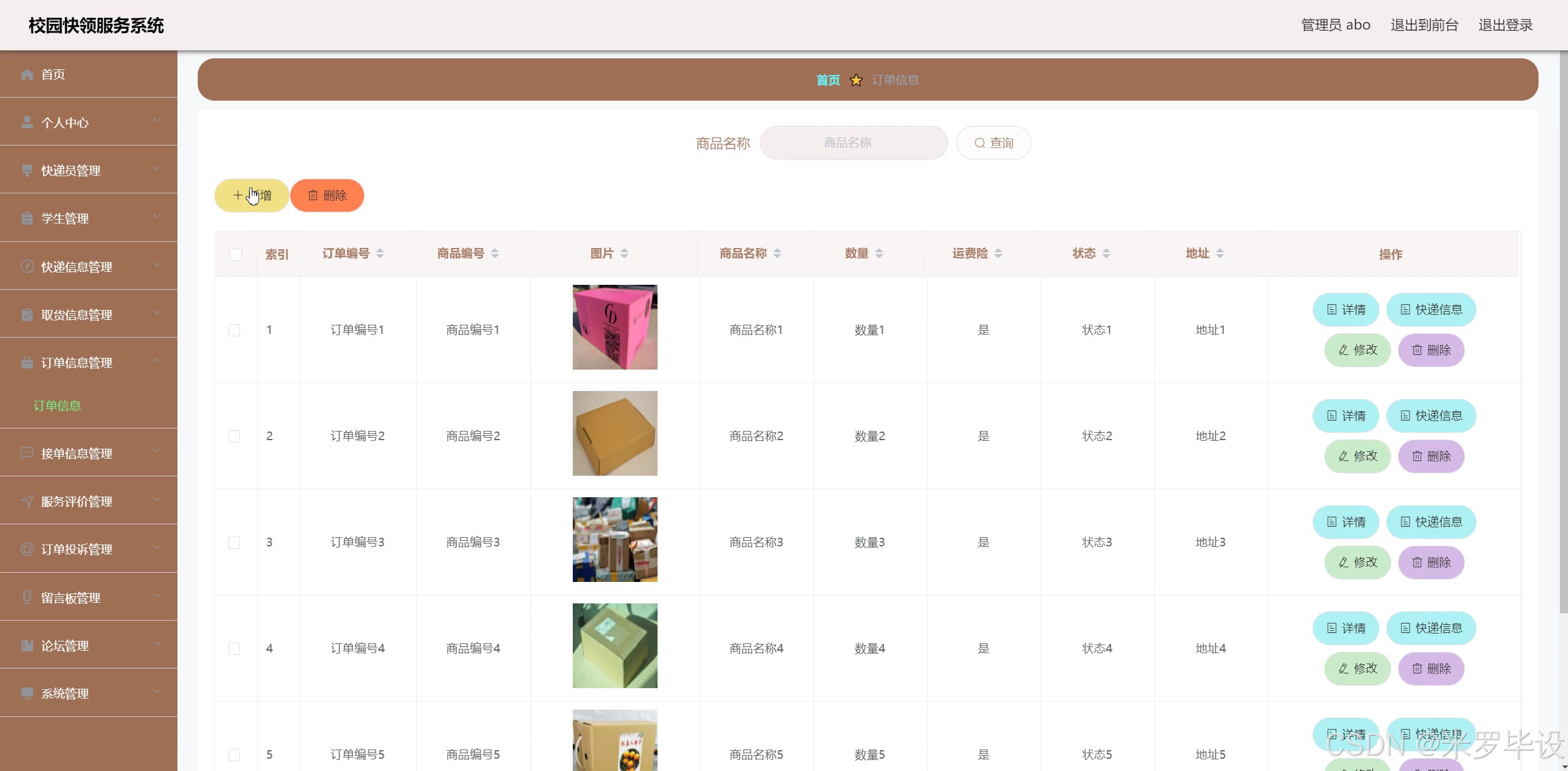The width and height of the screenshot is (1568, 771).
Task: Click the 留言板管理 microphone icon
Action: (27, 597)
